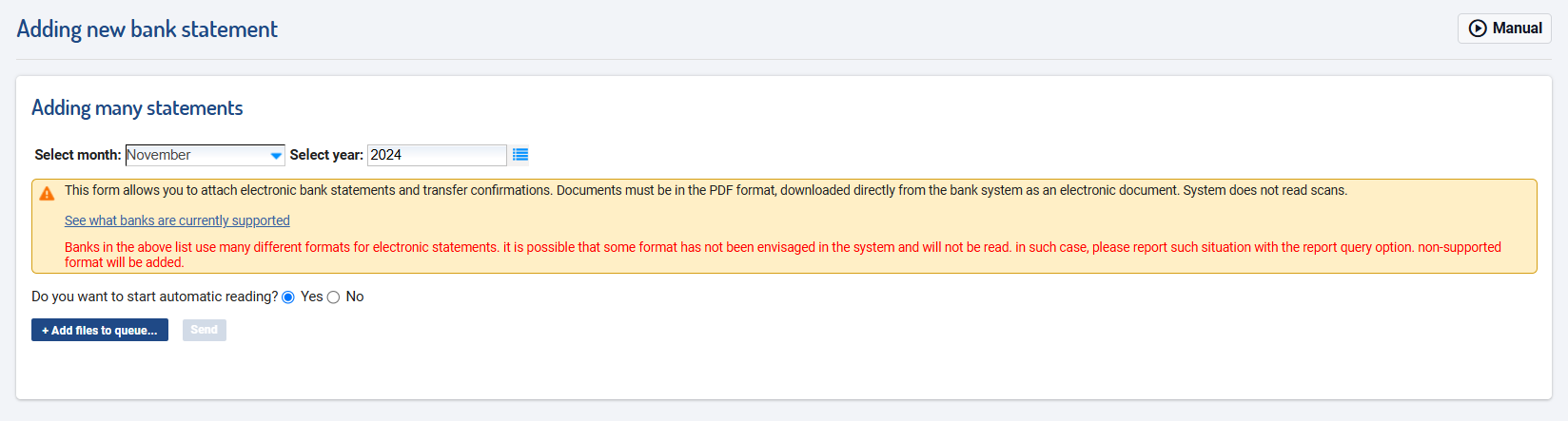Click the red non-supported format warning text
Viewport: 1568px width, 421px height.
(x=783, y=255)
